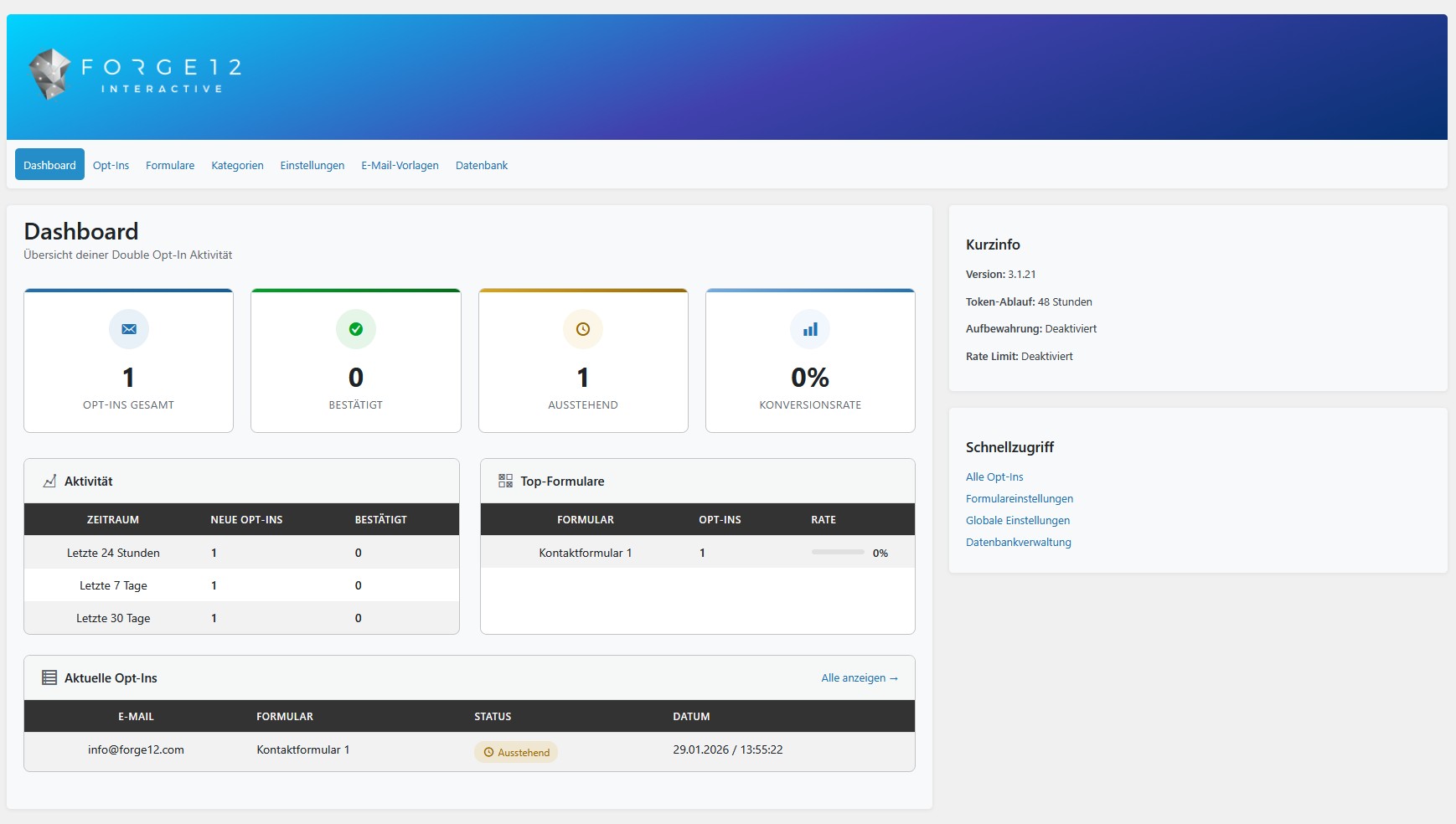The height and width of the screenshot is (824, 1456).
Task: Open the Einstellungen tab
Action: (312, 165)
